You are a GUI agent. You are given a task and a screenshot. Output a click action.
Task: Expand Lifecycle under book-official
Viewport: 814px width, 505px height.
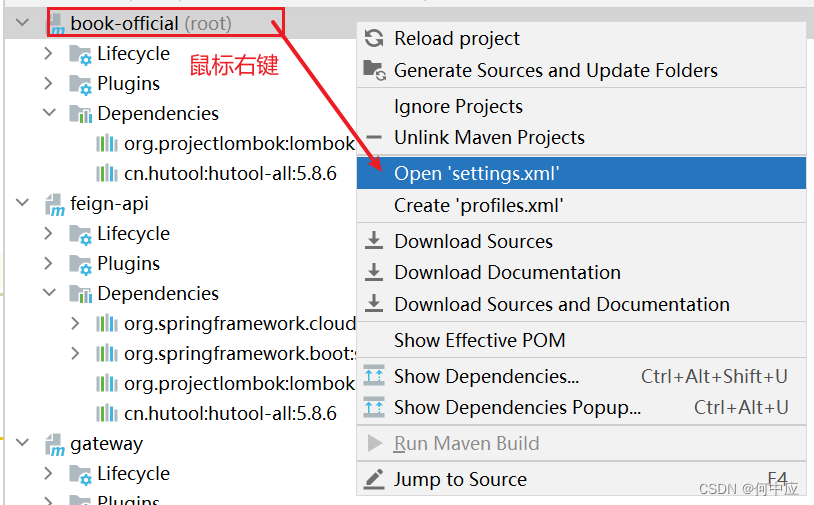(48, 53)
